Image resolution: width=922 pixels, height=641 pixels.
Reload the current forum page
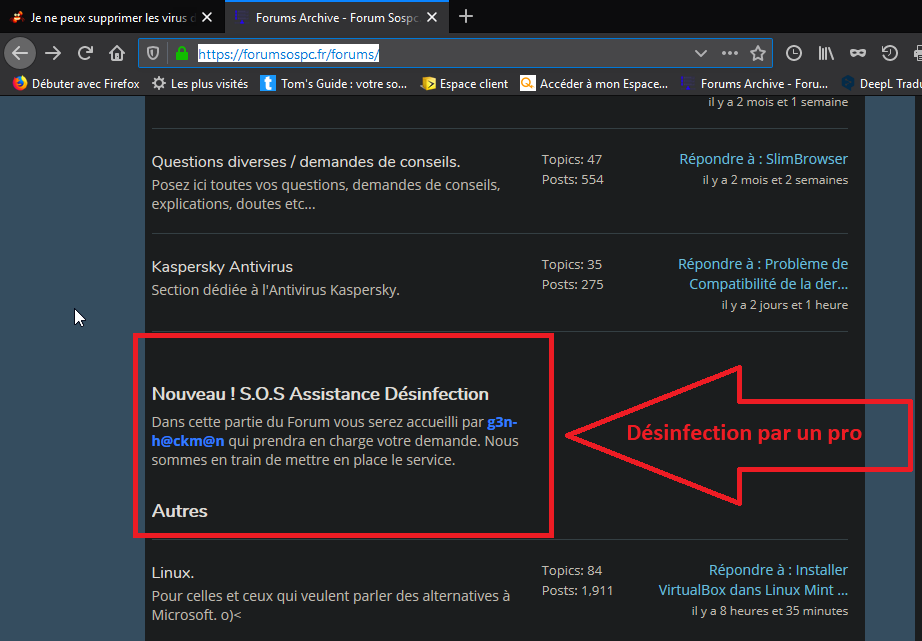(86, 53)
